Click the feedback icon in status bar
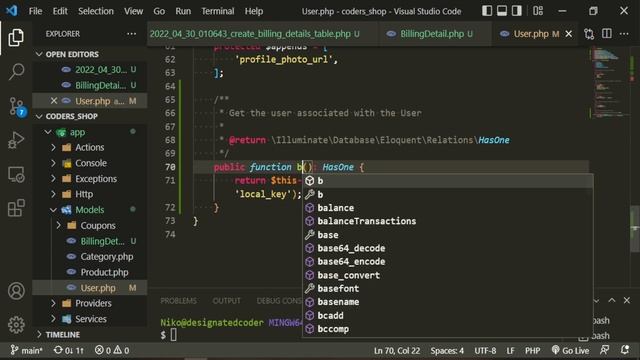The image size is (640, 360). point(604,350)
